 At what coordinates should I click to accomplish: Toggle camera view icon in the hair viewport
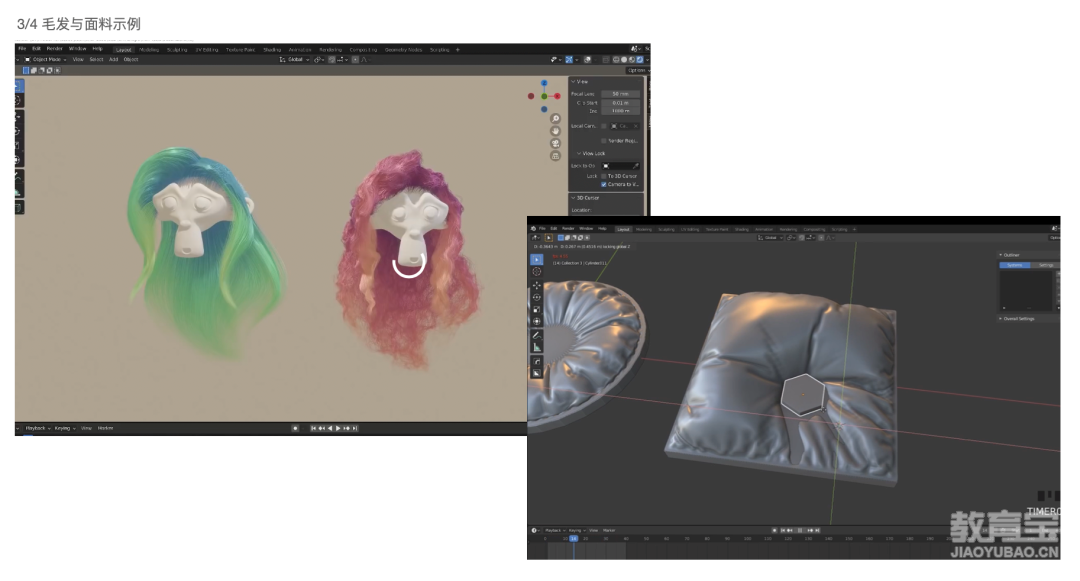pos(555,143)
